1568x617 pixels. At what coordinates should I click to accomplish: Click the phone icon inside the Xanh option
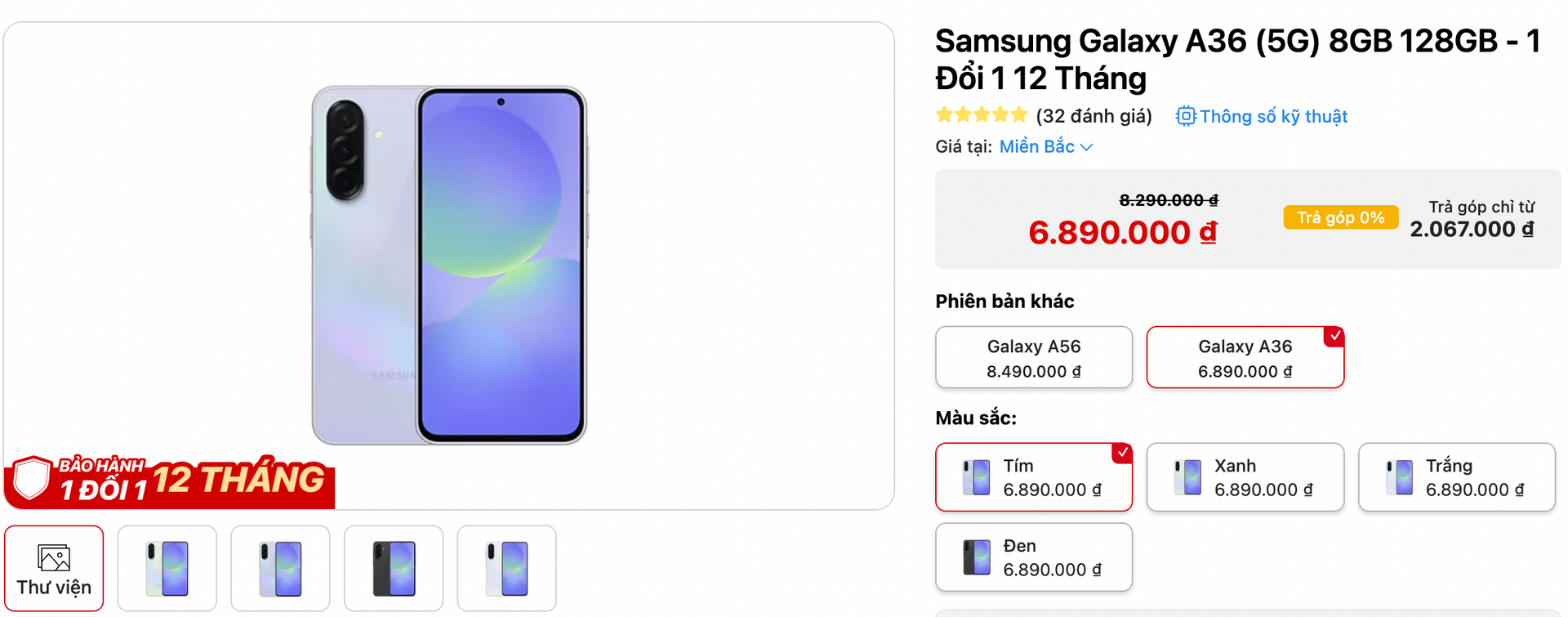pyautogui.click(x=1188, y=476)
